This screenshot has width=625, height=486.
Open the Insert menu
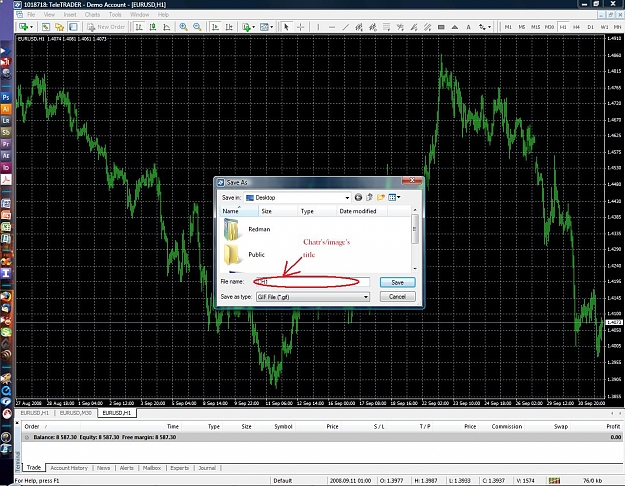tap(70, 15)
